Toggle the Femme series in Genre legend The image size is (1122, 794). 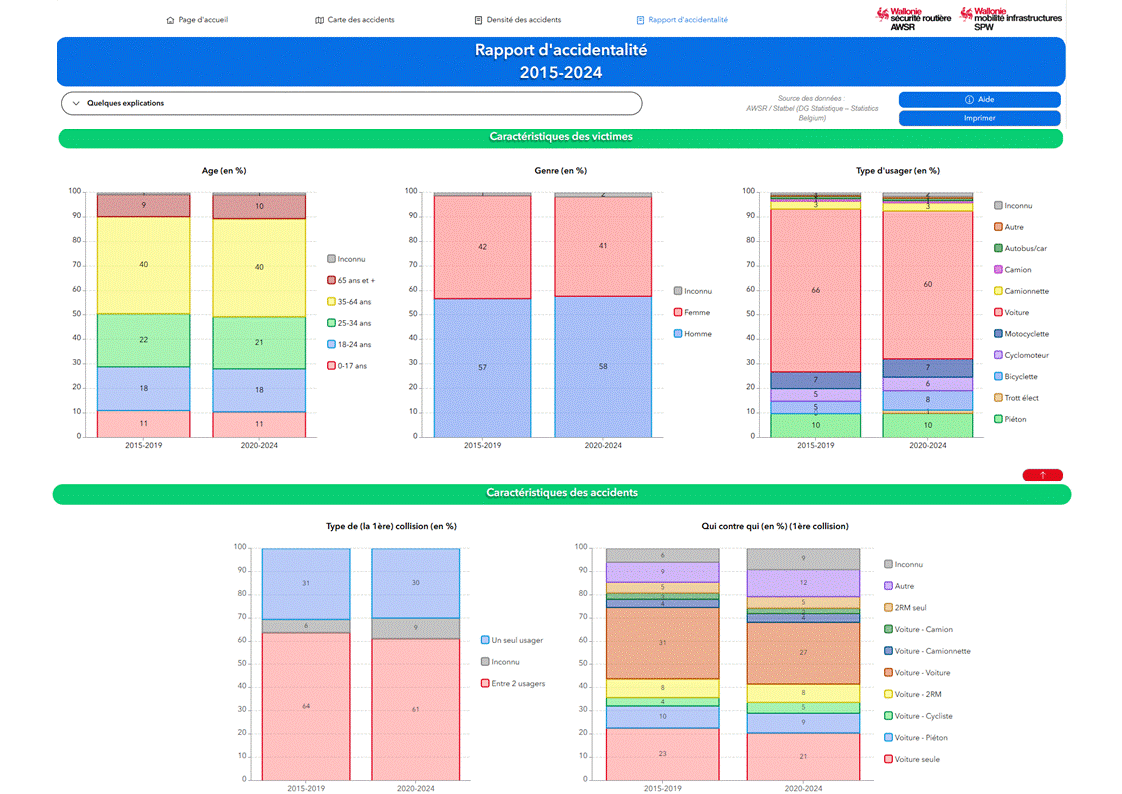[x=692, y=313]
